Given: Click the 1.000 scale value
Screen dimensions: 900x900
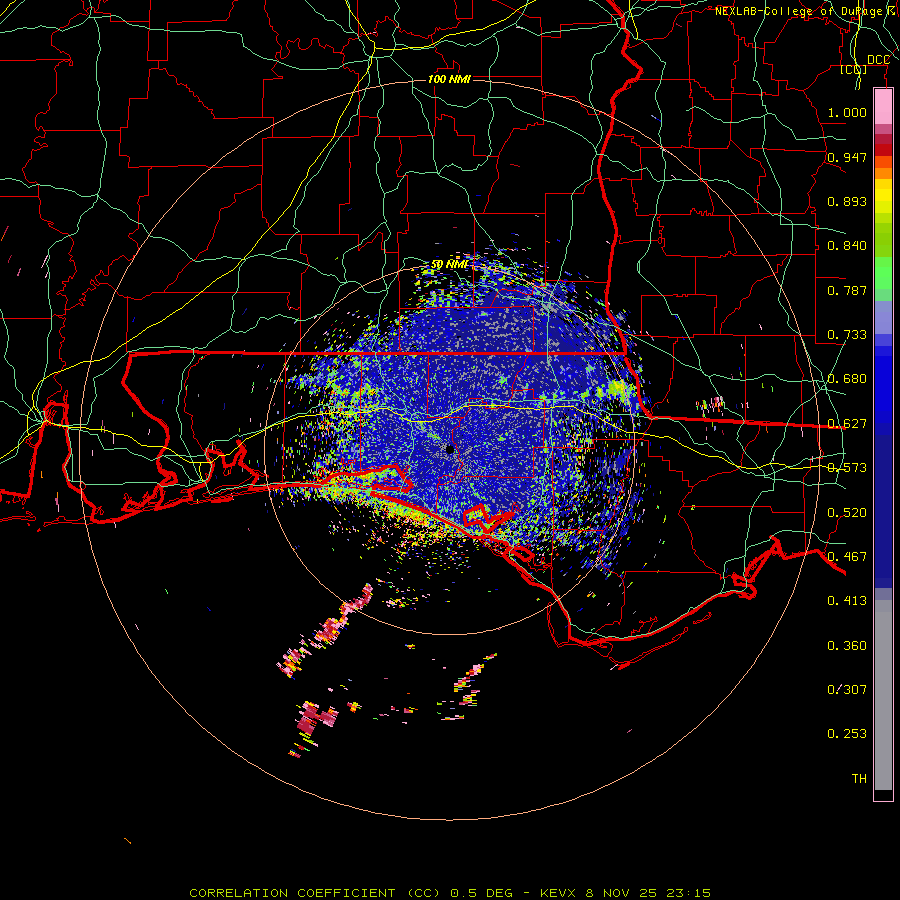Looking at the screenshot, I should [x=847, y=112].
